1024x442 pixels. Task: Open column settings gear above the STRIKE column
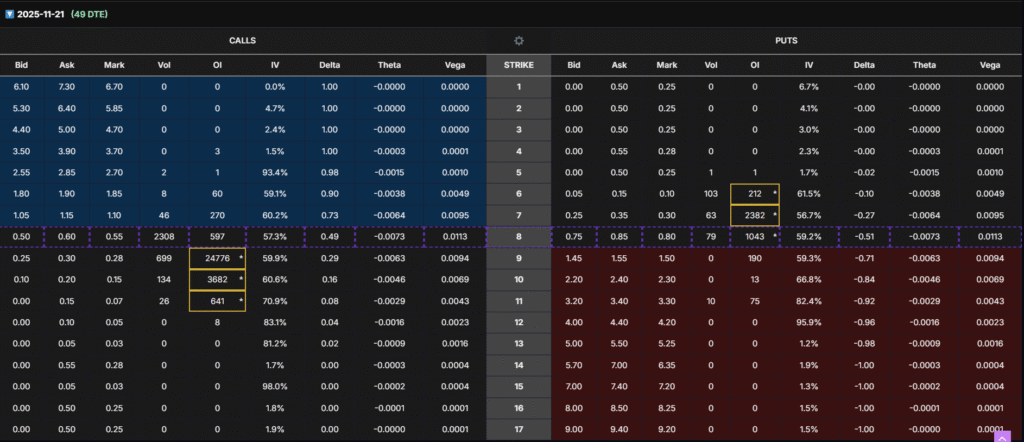tap(518, 41)
